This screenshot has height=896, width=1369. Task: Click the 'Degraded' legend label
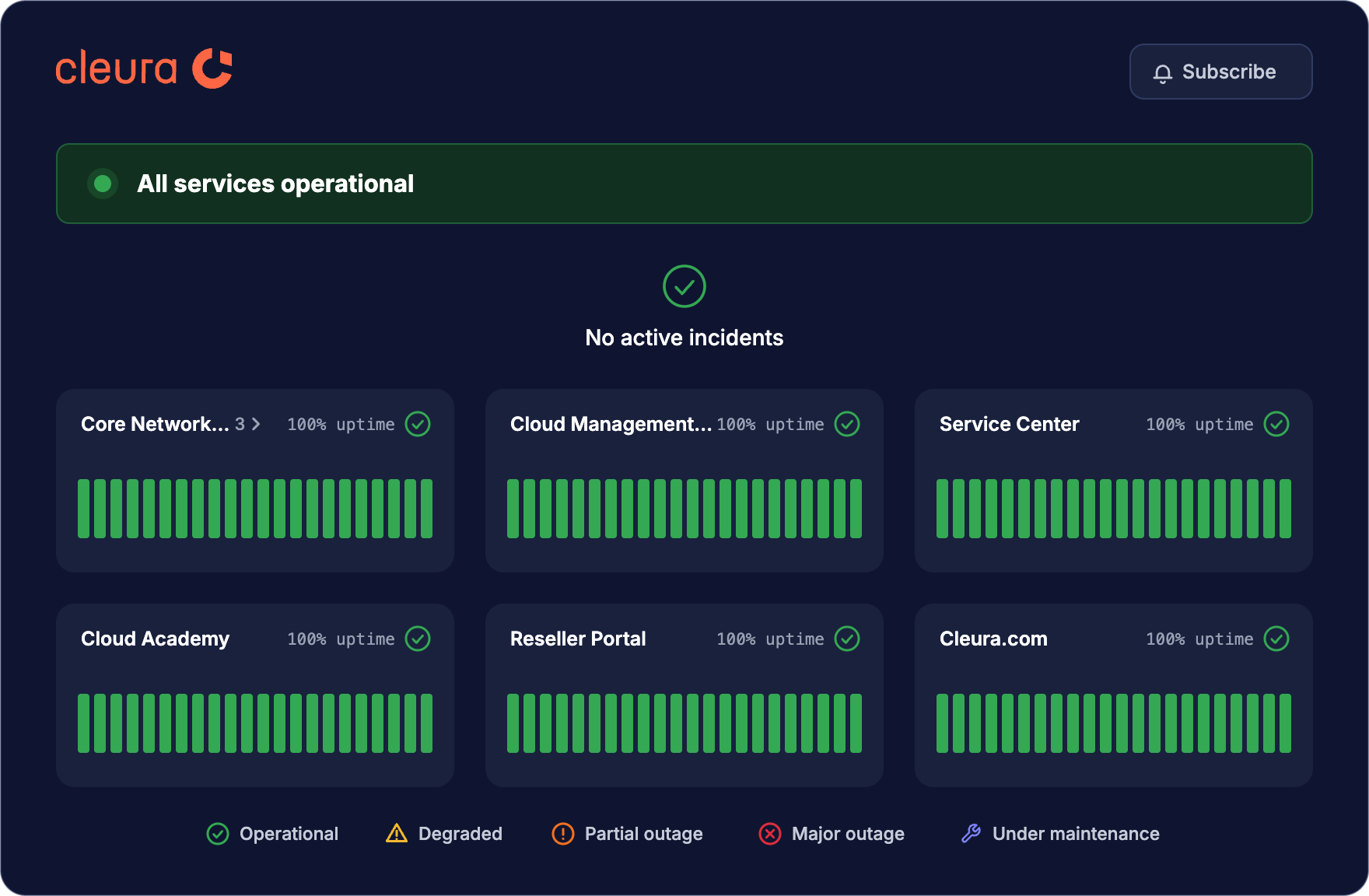[460, 834]
